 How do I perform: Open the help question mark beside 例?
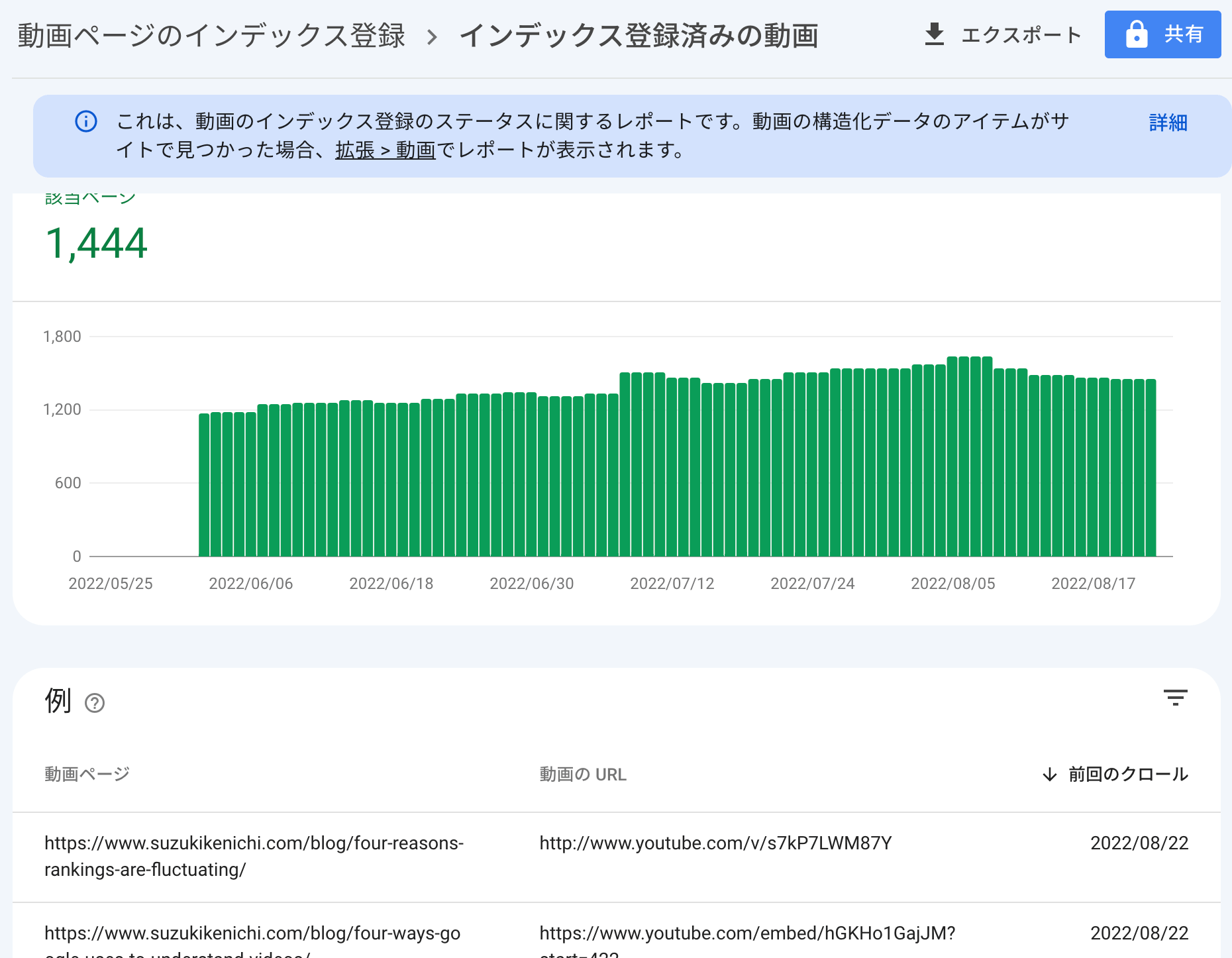coord(95,703)
